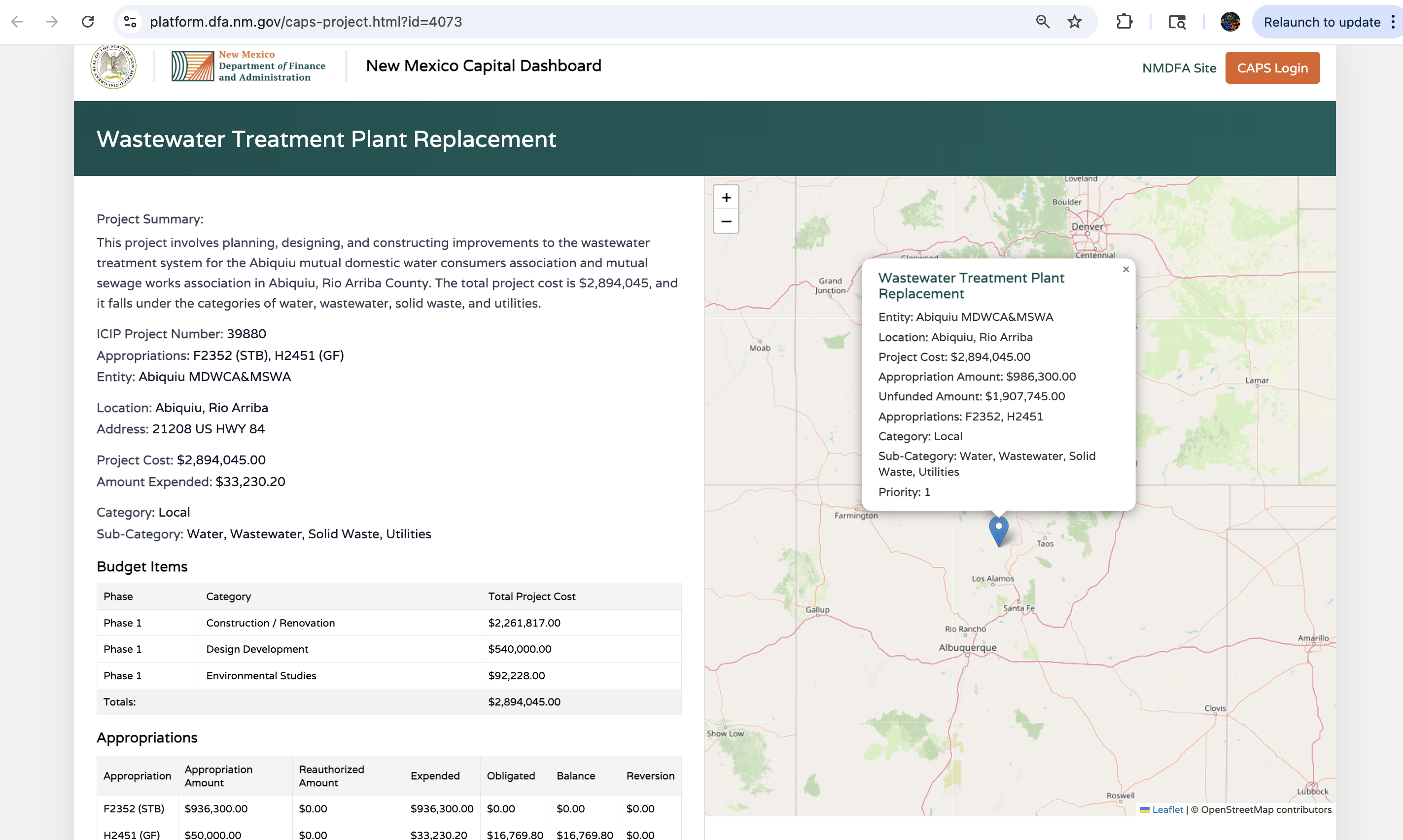Bookmark the page with the star icon

pyautogui.click(x=1074, y=22)
